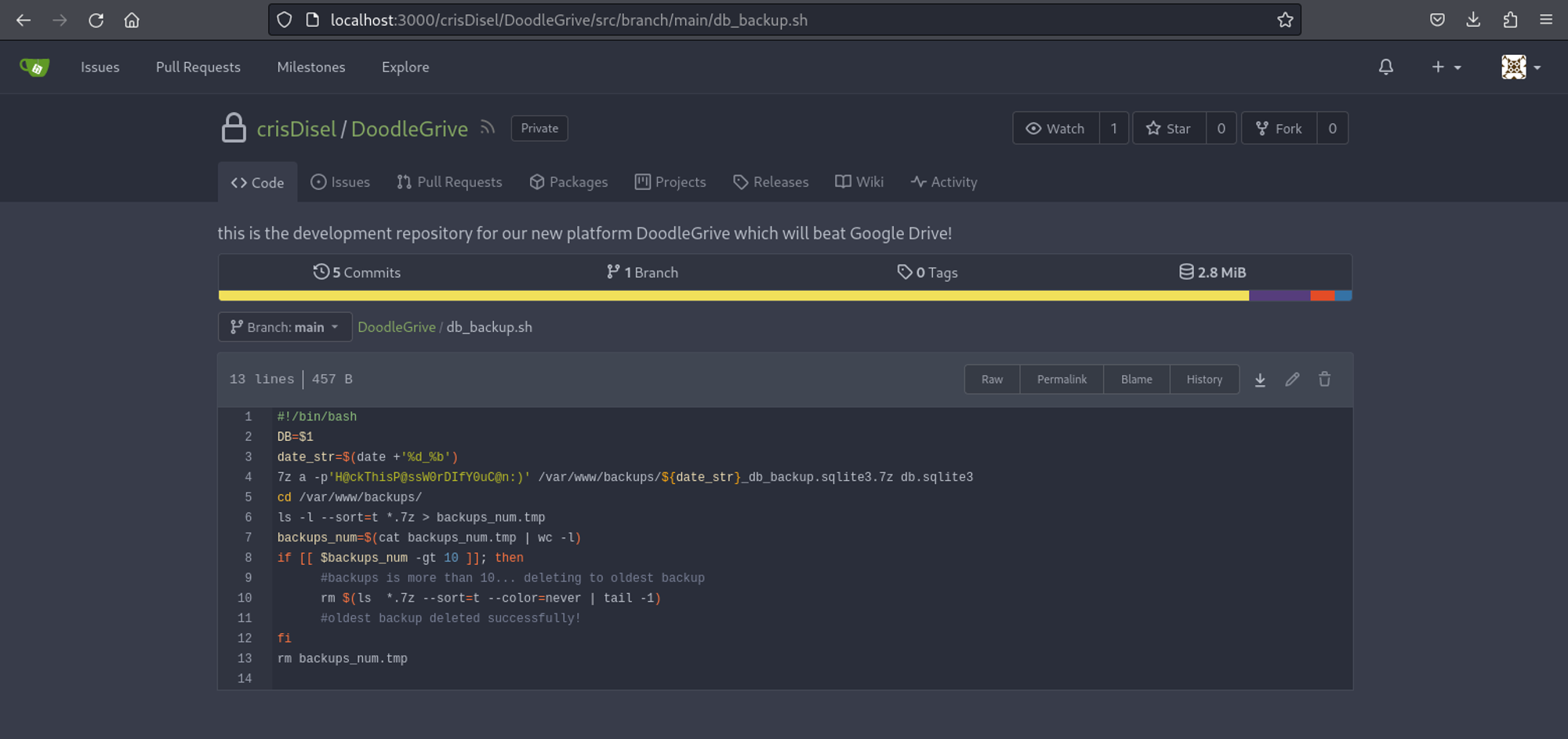Fork the DoodleGrive repository
1568x739 pixels.
[1279, 129]
